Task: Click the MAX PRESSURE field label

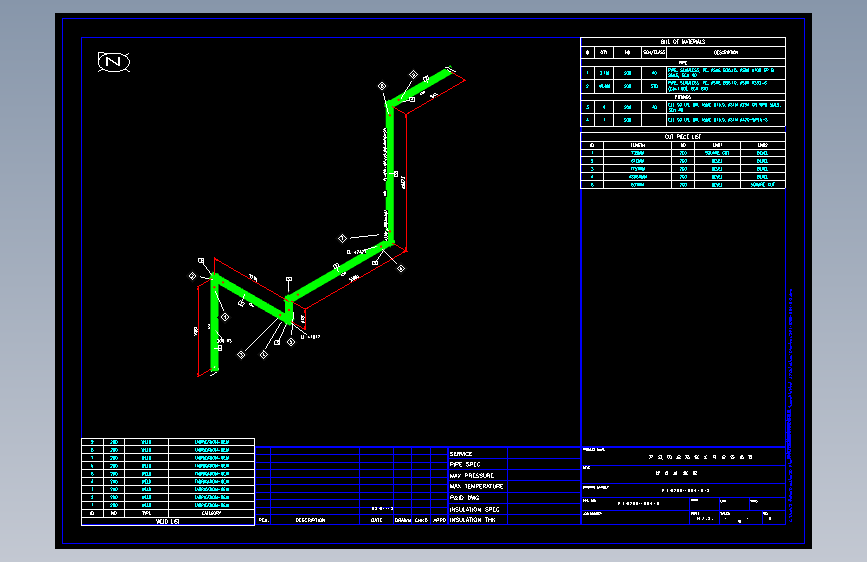Action: [x=472, y=476]
